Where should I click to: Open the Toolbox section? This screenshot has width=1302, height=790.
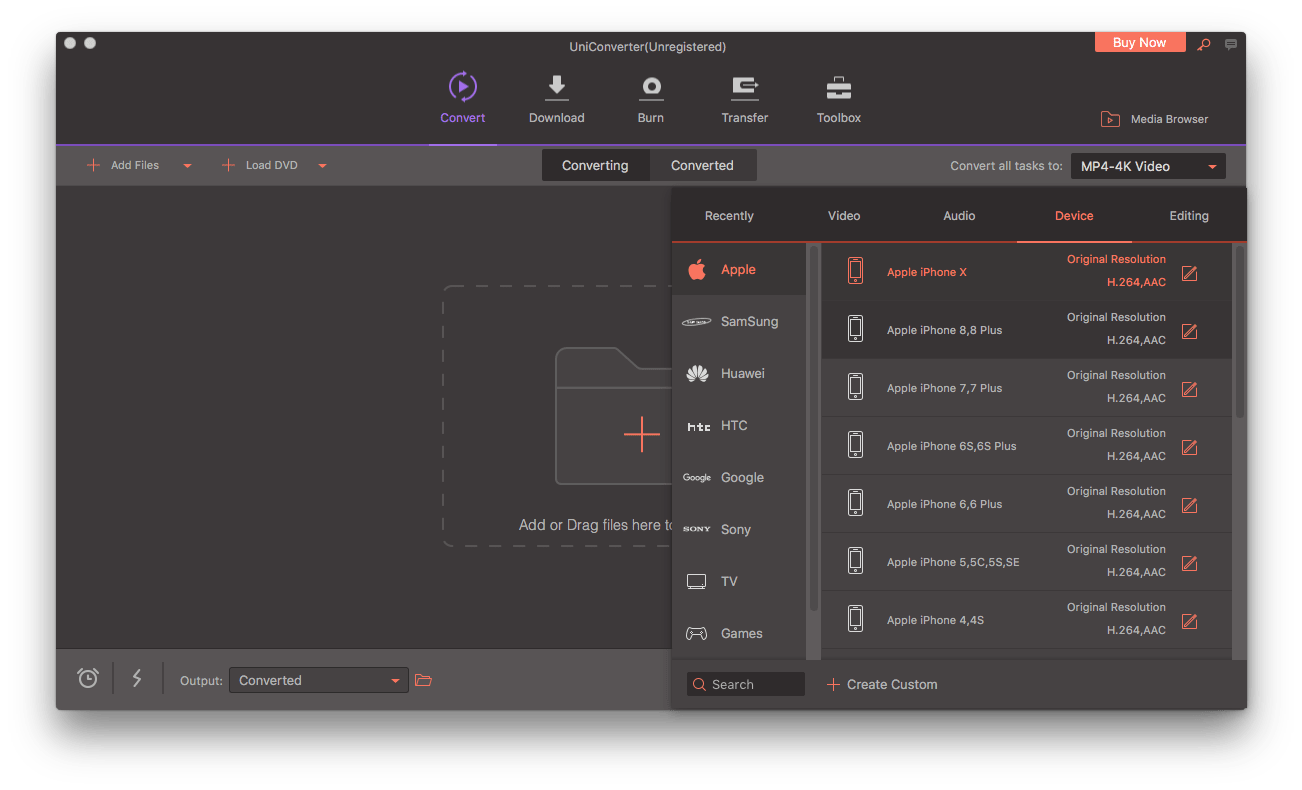click(839, 98)
